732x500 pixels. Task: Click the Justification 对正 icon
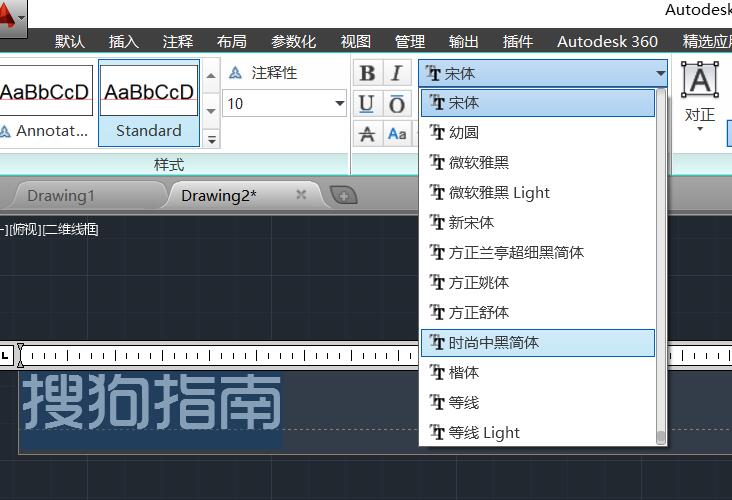(700, 80)
